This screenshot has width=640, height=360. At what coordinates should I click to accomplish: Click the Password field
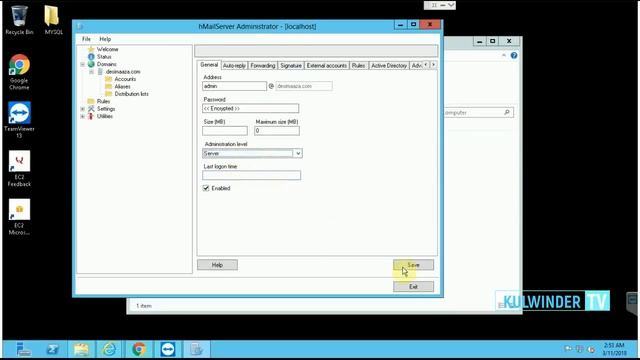tap(251, 108)
